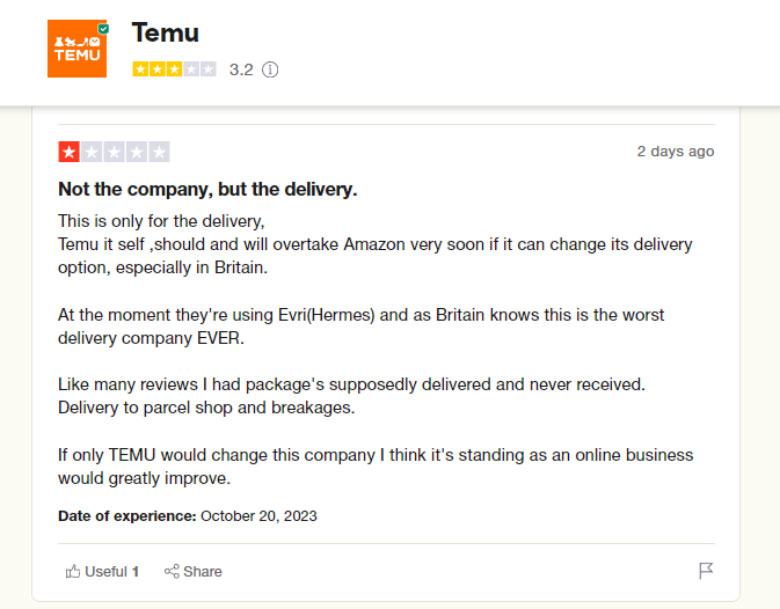Viewport: 780px width, 609px height.
Task: Click the paragraph mentioning Evri(Hermes)
Action: click(361, 326)
